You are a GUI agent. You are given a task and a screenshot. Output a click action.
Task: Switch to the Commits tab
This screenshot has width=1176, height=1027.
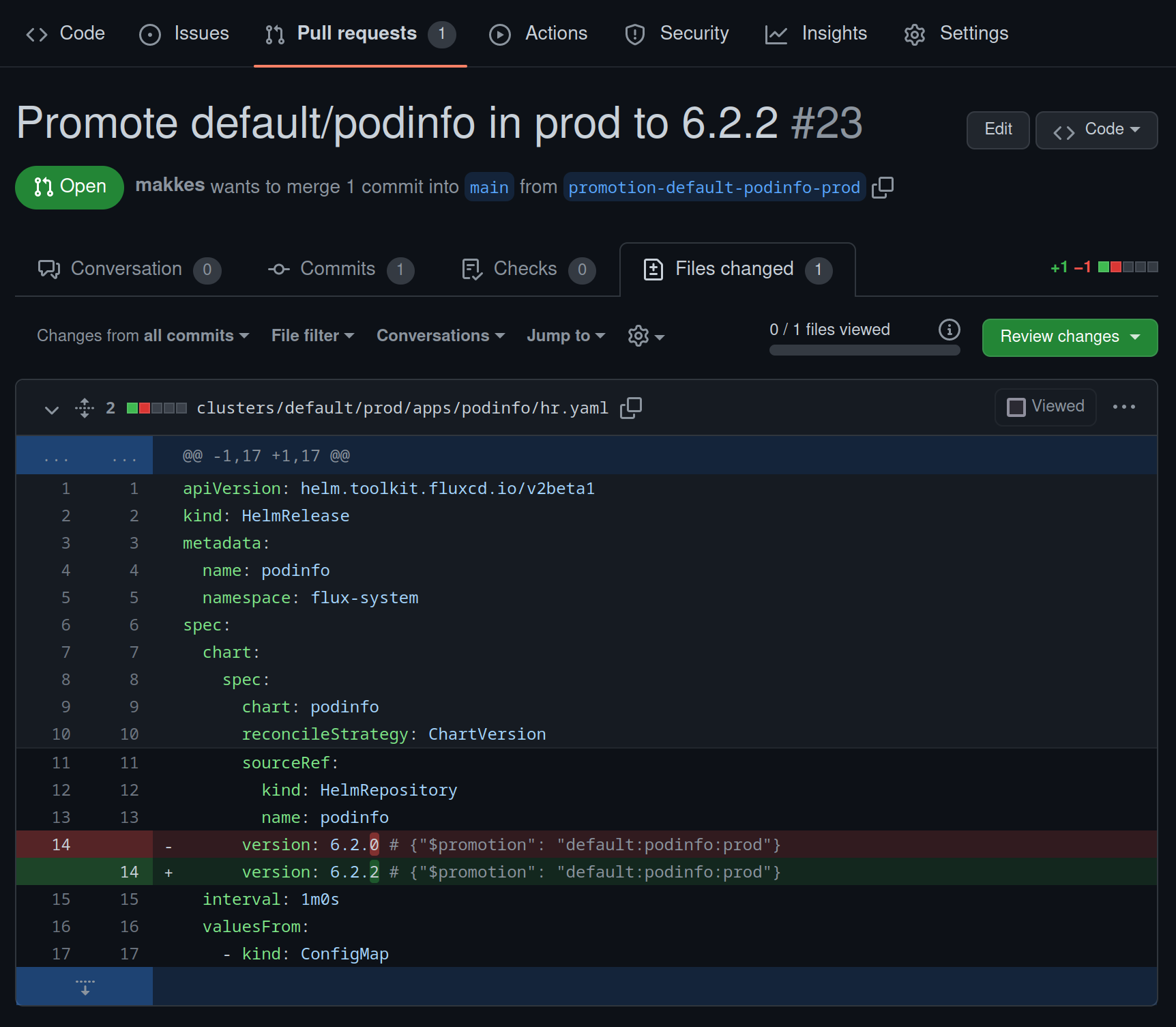[340, 270]
